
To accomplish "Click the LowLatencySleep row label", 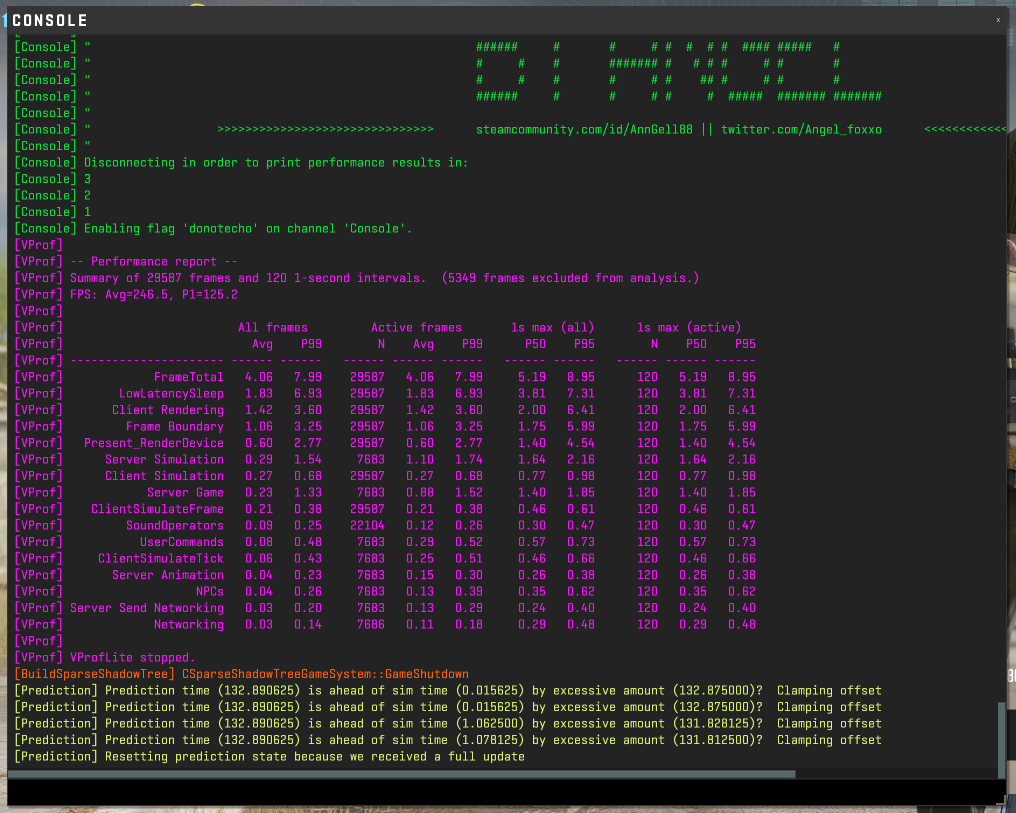I will (x=171, y=394).
